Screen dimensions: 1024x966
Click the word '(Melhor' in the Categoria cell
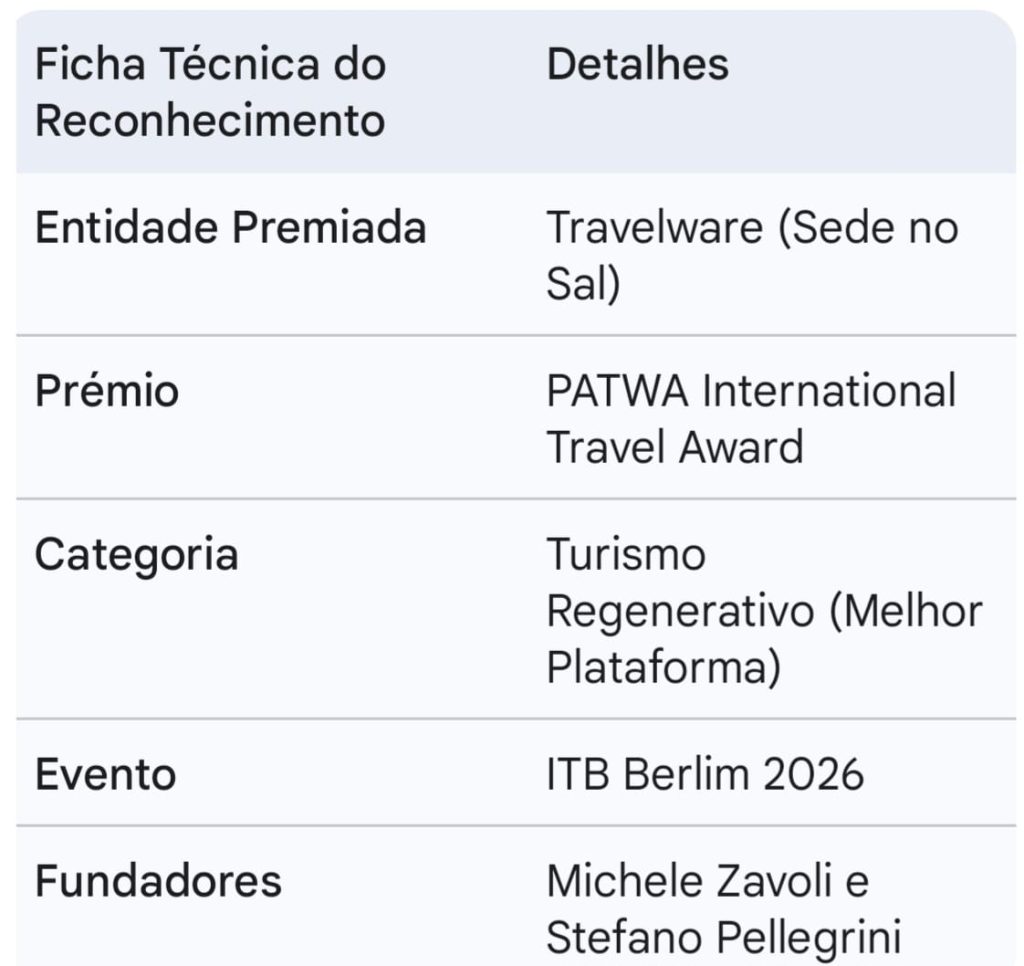(x=906, y=611)
